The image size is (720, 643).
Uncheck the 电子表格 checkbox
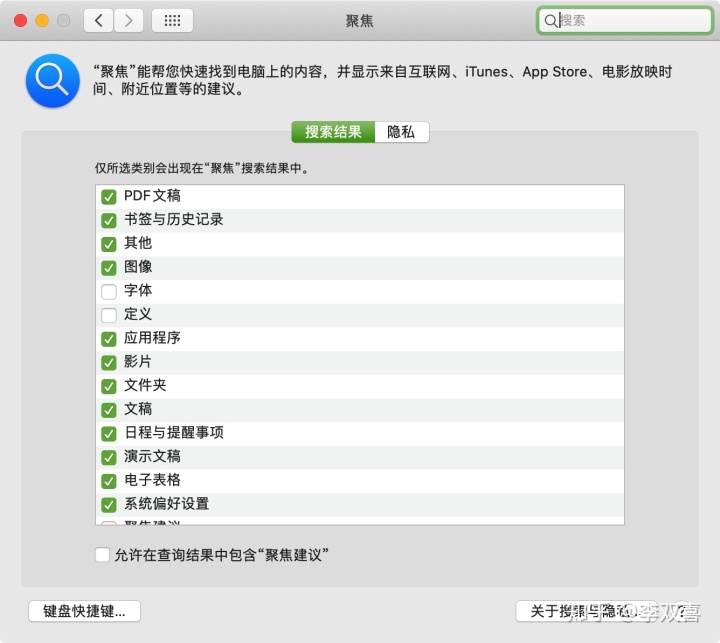(109, 481)
